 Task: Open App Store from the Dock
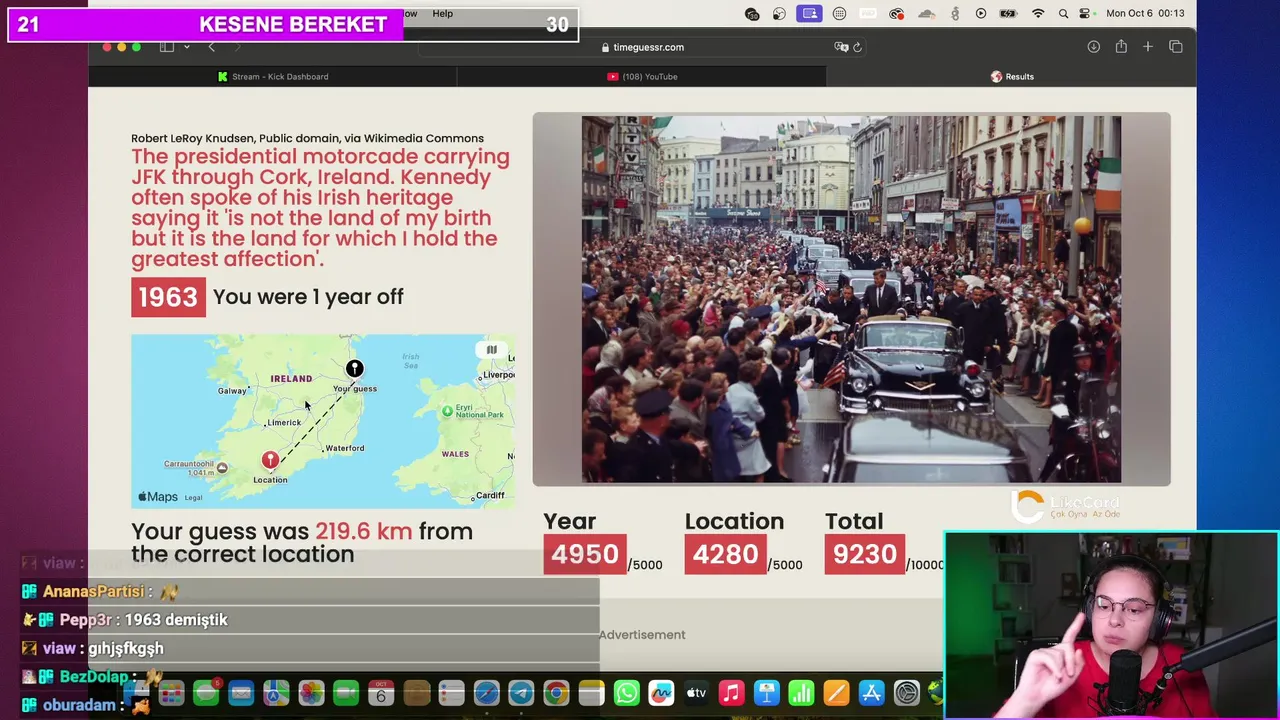[871, 693]
